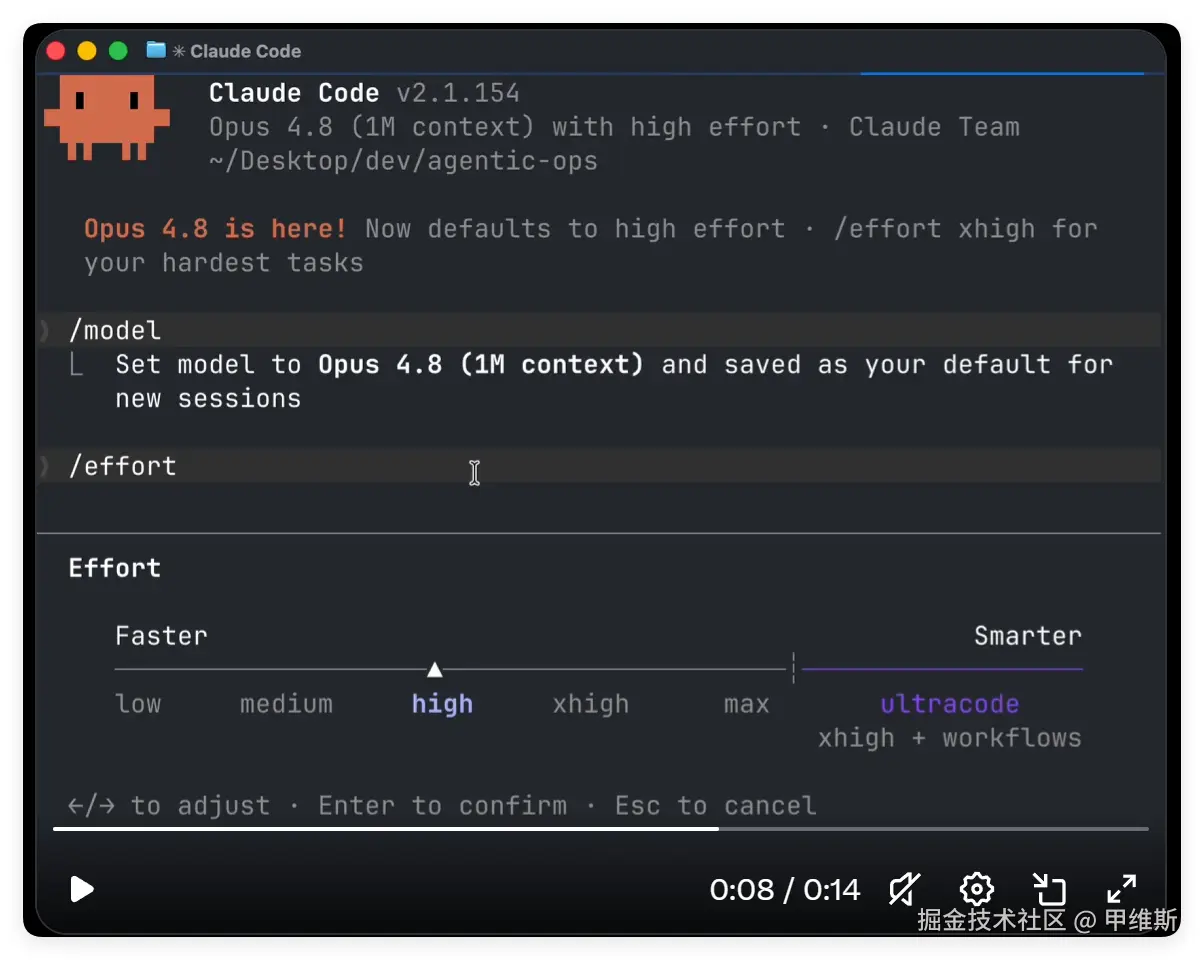This screenshot has height=960, width=1204.
Task: Close the terminal window red button
Action: pos(56,51)
